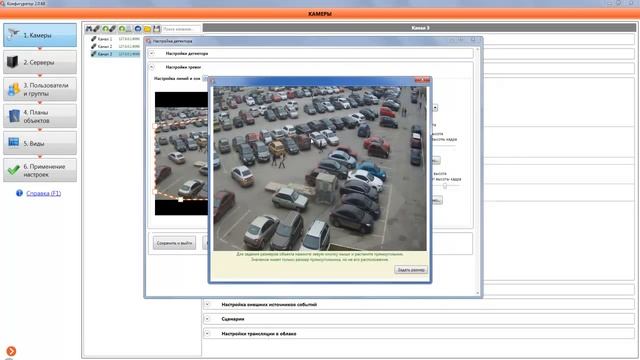Click the yellow folder toolbar icon
The image size is (640, 360).
click(x=147, y=29)
